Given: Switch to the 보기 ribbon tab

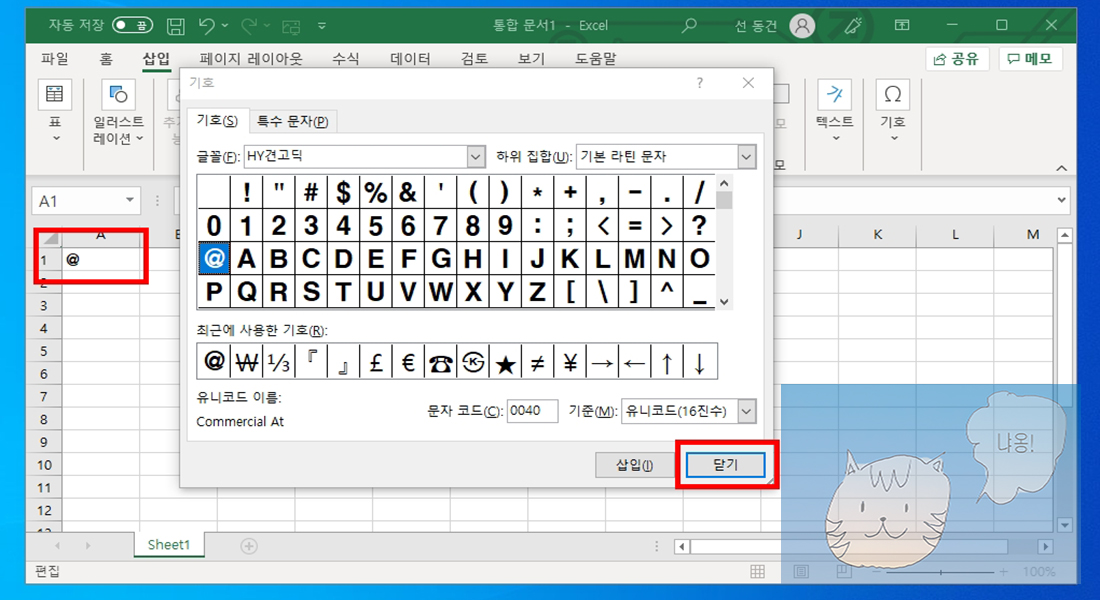Looking at the screenshot, I should click(531, 59).
